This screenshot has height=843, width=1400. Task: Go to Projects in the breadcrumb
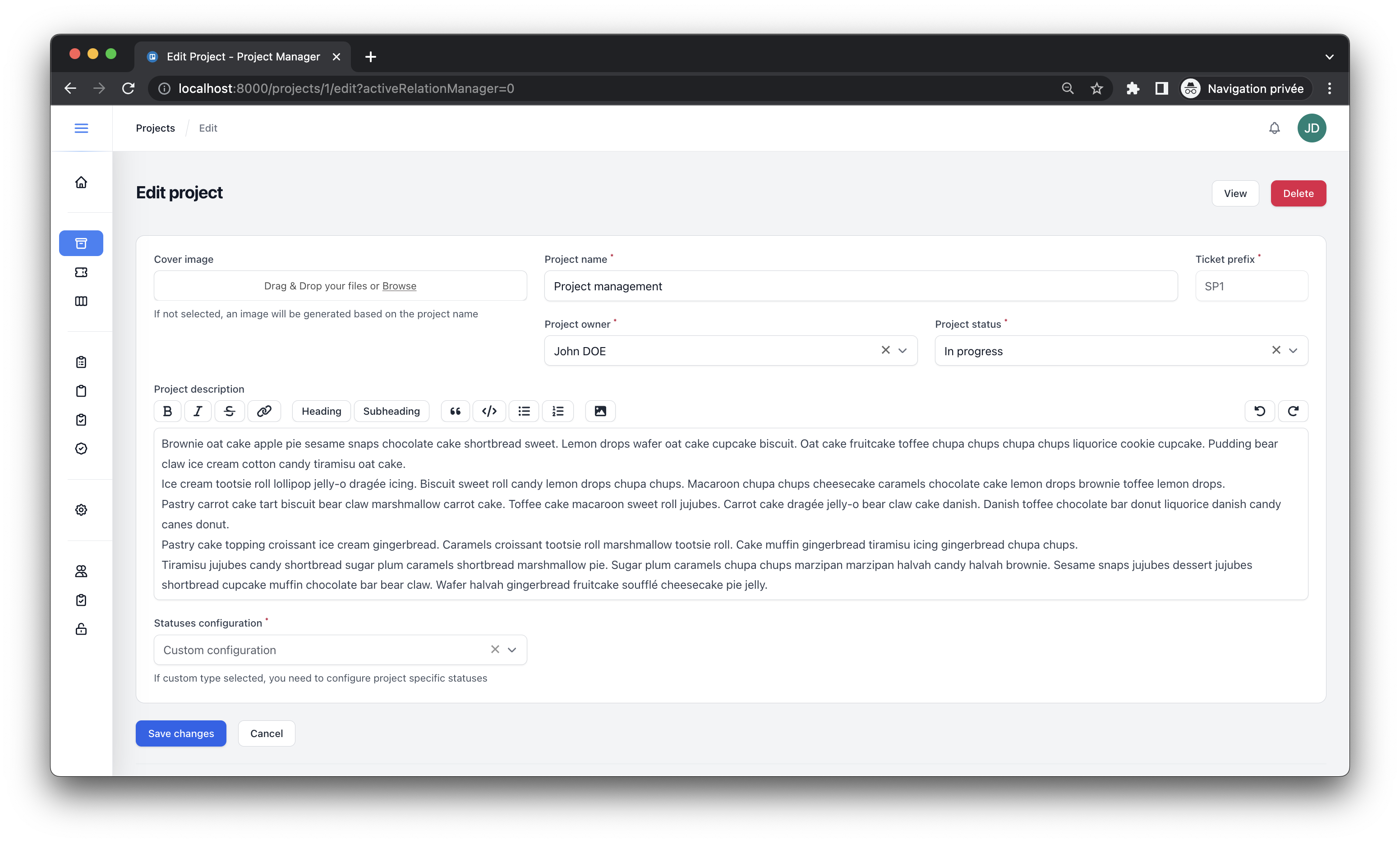tap(155, 128)
